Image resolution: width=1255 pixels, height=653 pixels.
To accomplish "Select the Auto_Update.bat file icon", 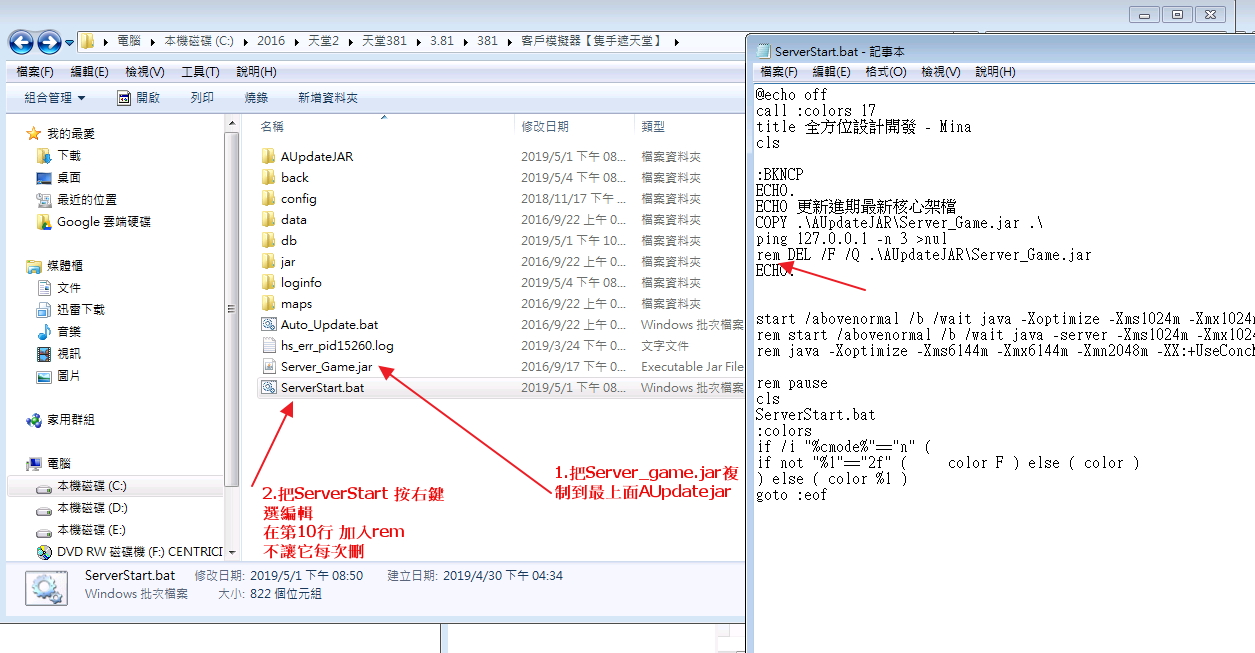I will coord(268,325).
